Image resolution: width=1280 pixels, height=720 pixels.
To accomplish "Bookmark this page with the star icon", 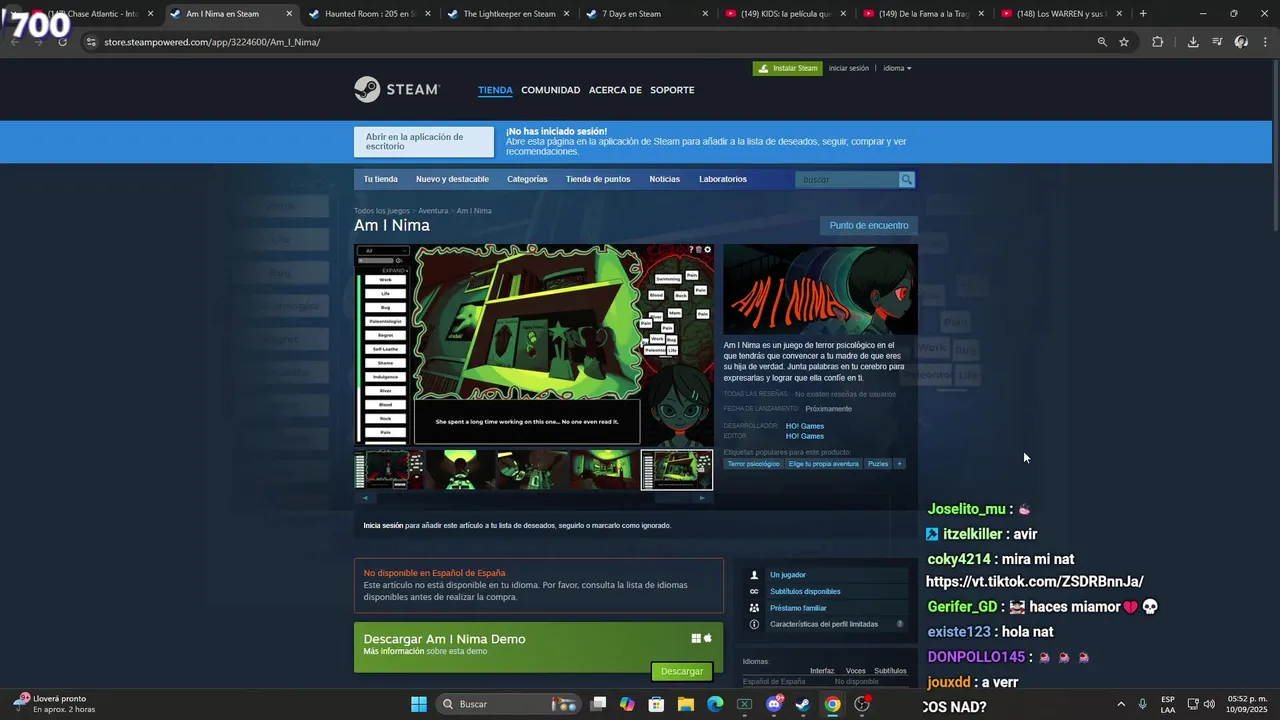I will click(x=1124, y=42).
